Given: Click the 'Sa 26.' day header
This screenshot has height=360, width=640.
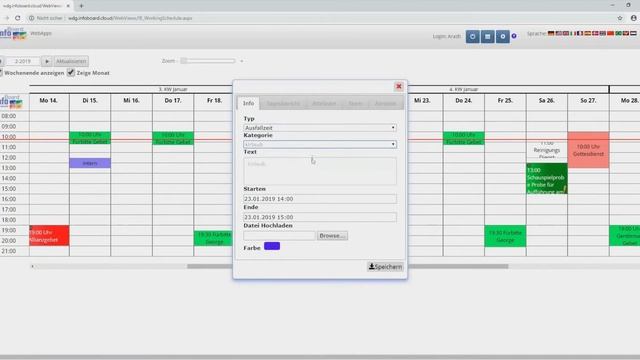Looking at the screenshot, I should (547, 100).
